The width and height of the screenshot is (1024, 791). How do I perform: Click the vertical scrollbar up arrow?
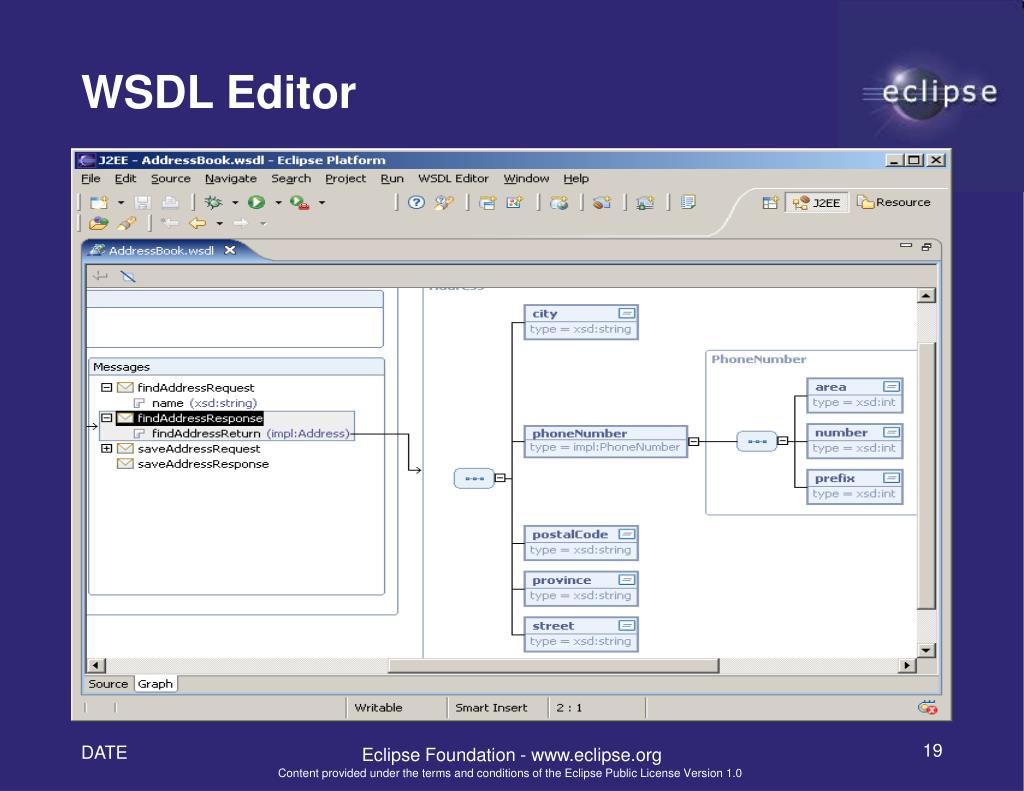926,295
